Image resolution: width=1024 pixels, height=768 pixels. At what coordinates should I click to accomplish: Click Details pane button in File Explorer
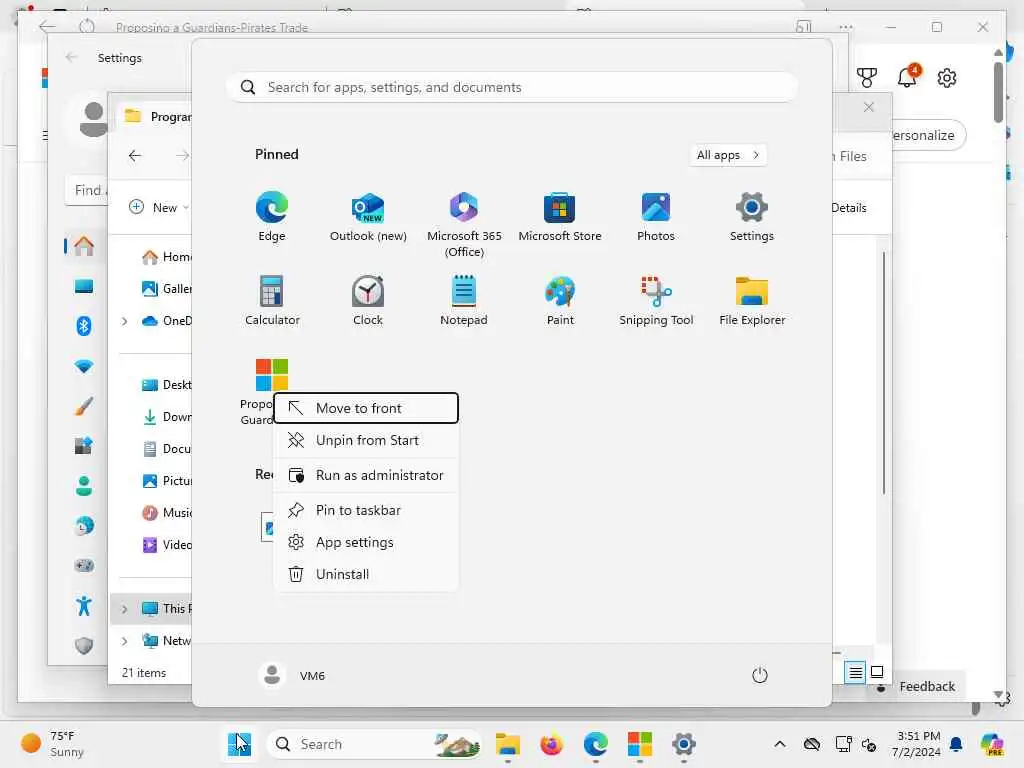849,208
